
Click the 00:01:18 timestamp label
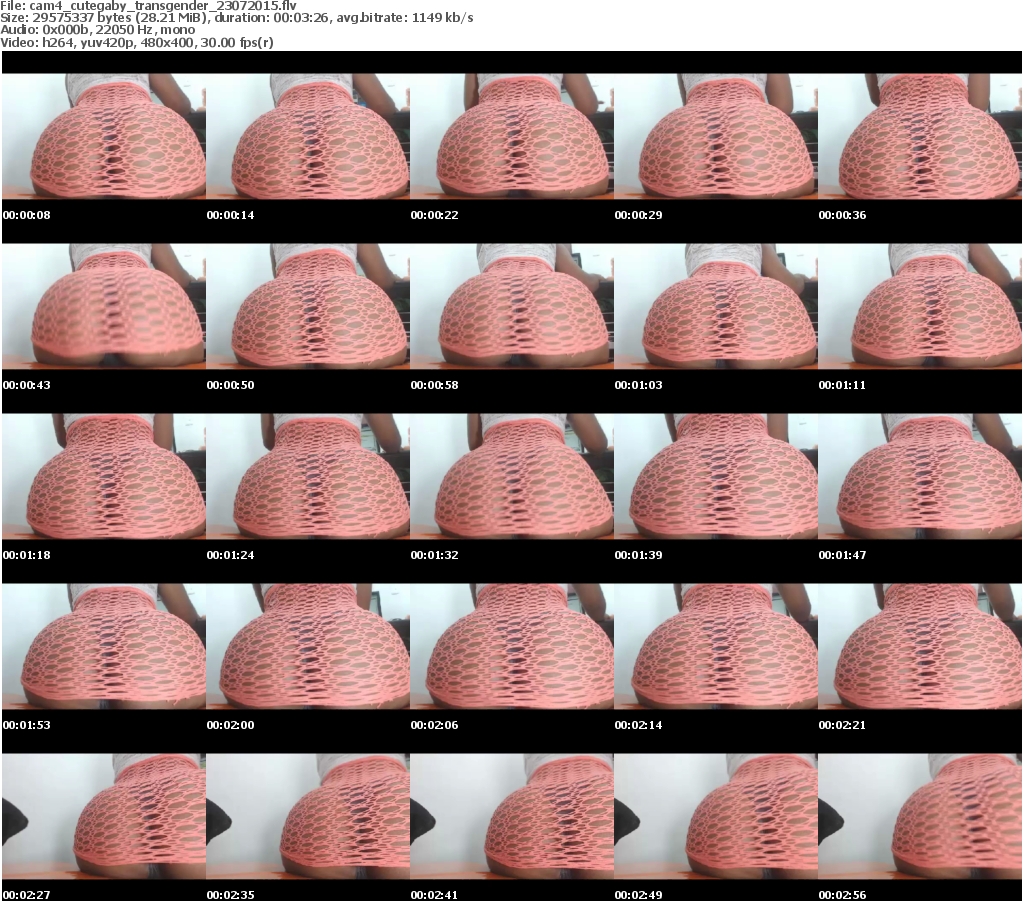[x=27, y=555]
